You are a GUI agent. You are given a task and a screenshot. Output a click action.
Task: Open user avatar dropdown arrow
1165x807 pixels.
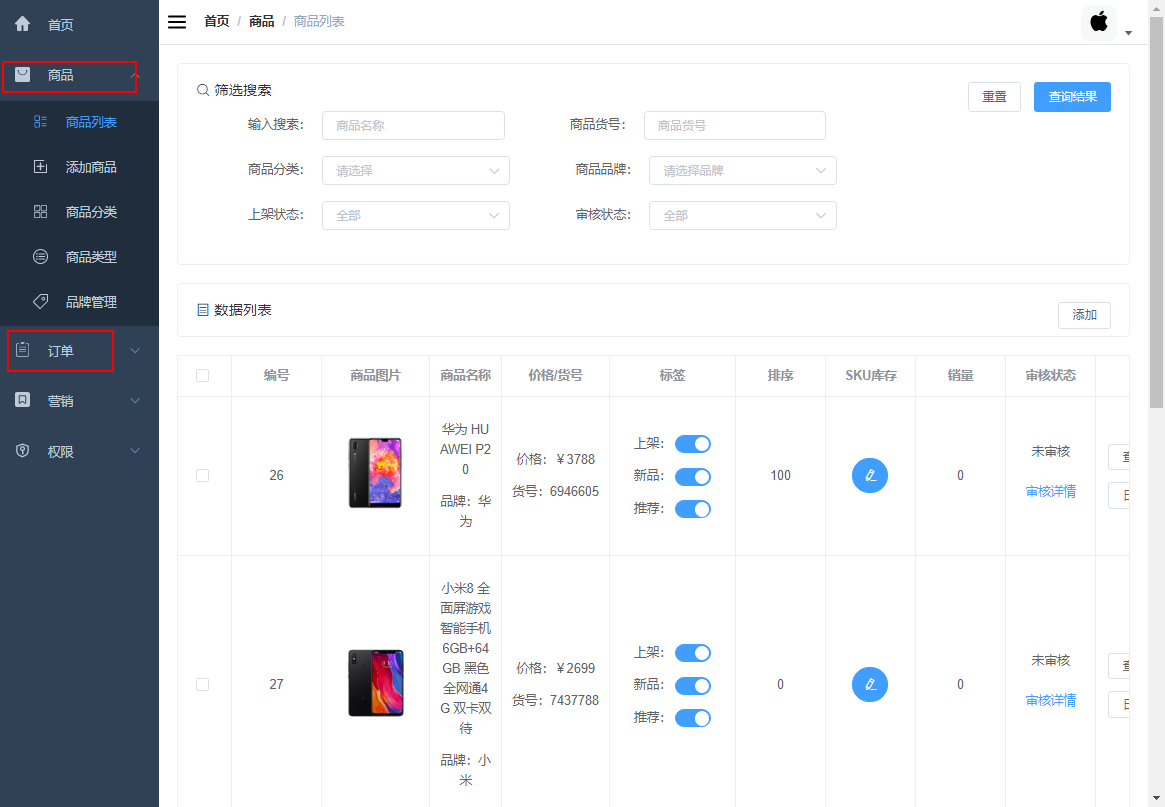click(x=1128, y=33)
